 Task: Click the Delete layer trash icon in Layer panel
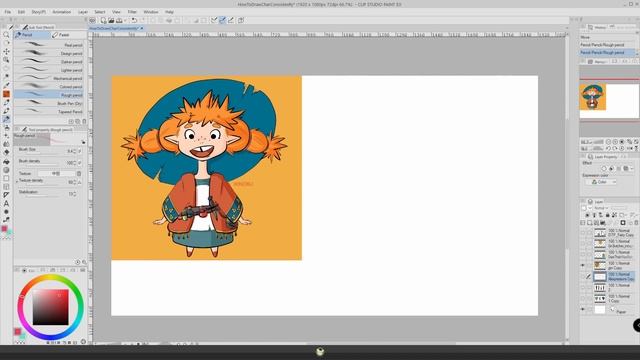tap(636, 223)
